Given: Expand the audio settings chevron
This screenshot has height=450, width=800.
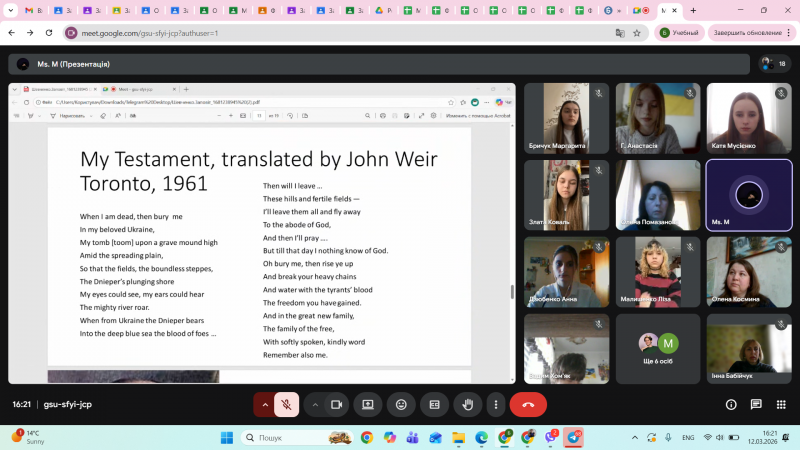Looking at the screenshot, I should click(x=265, y=404).
